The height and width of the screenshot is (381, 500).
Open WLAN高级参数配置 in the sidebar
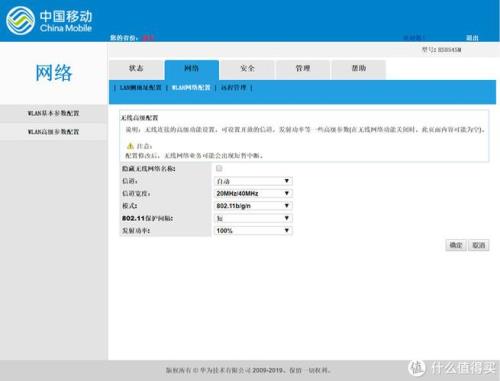point(53,132)
